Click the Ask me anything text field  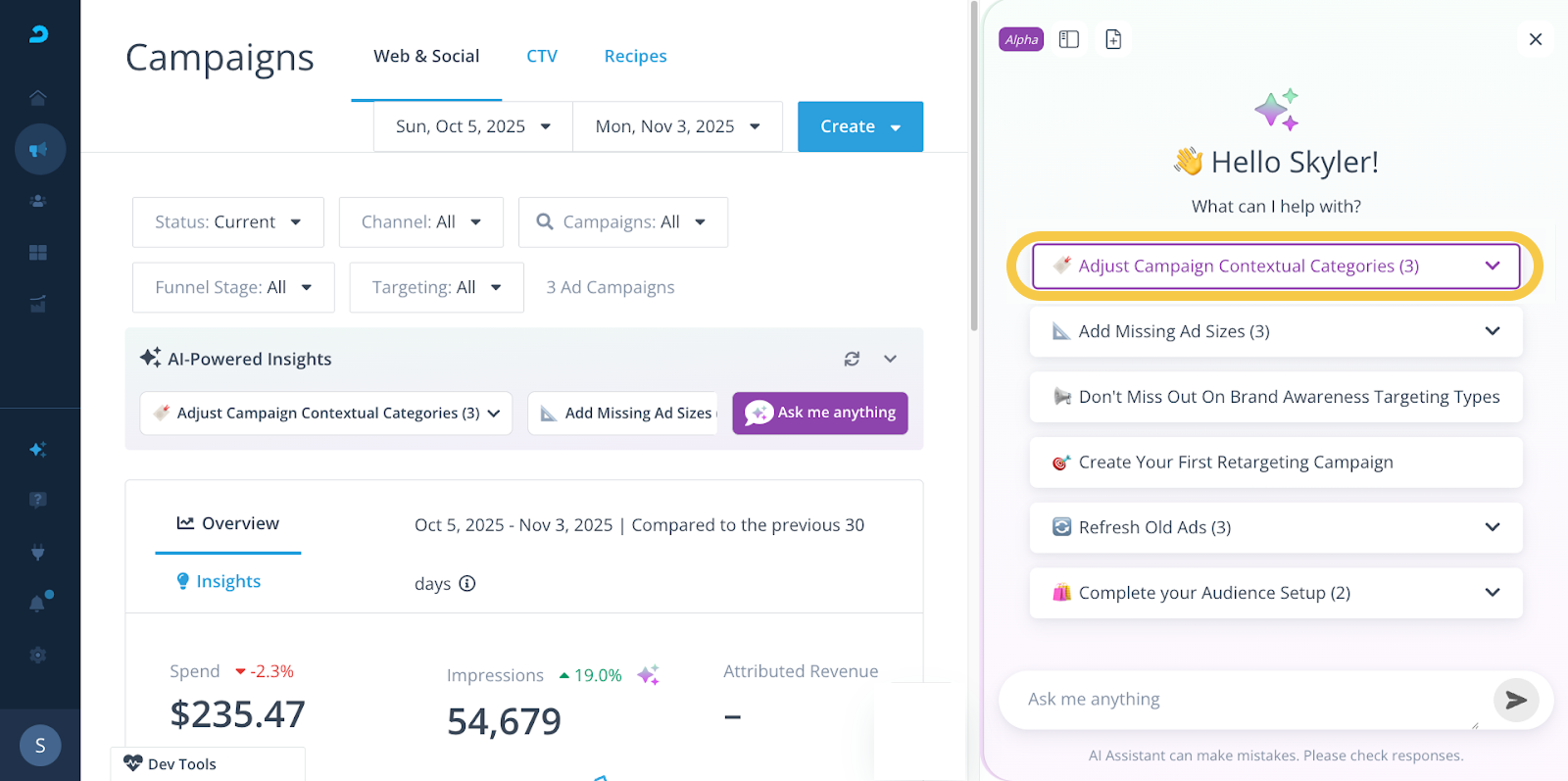coord(1245,700)
